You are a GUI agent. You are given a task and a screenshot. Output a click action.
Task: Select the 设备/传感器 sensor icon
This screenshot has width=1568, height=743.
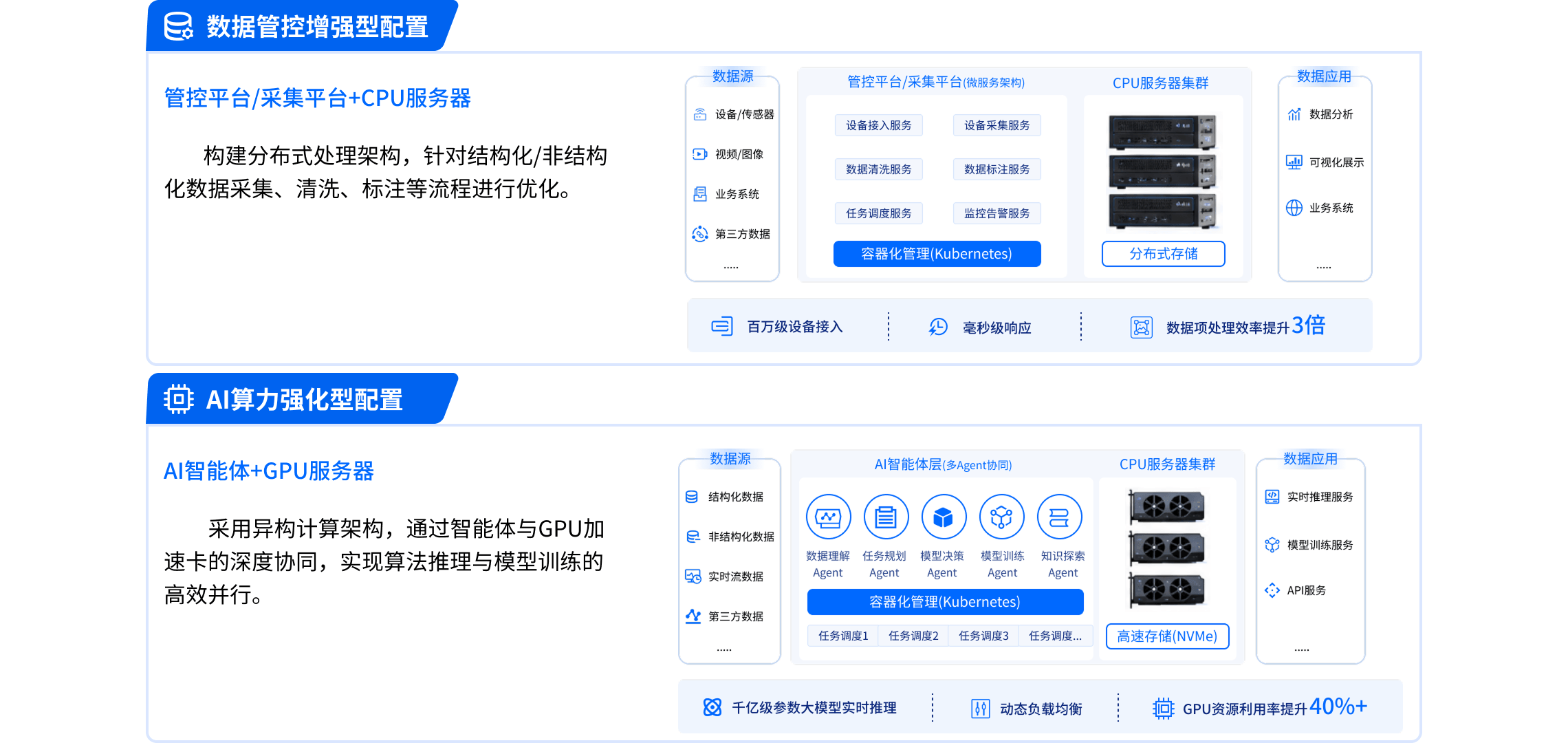[700, 114]
